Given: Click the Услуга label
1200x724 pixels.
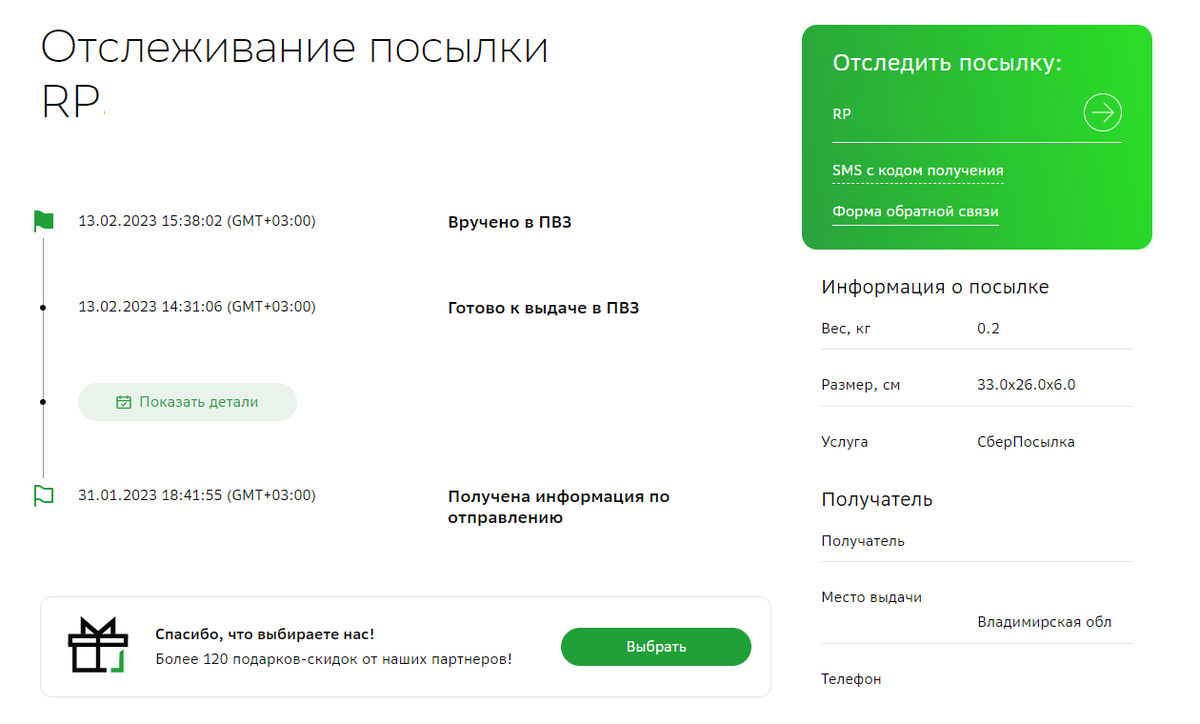Looking at the screenshot, I should click(844, 441).
